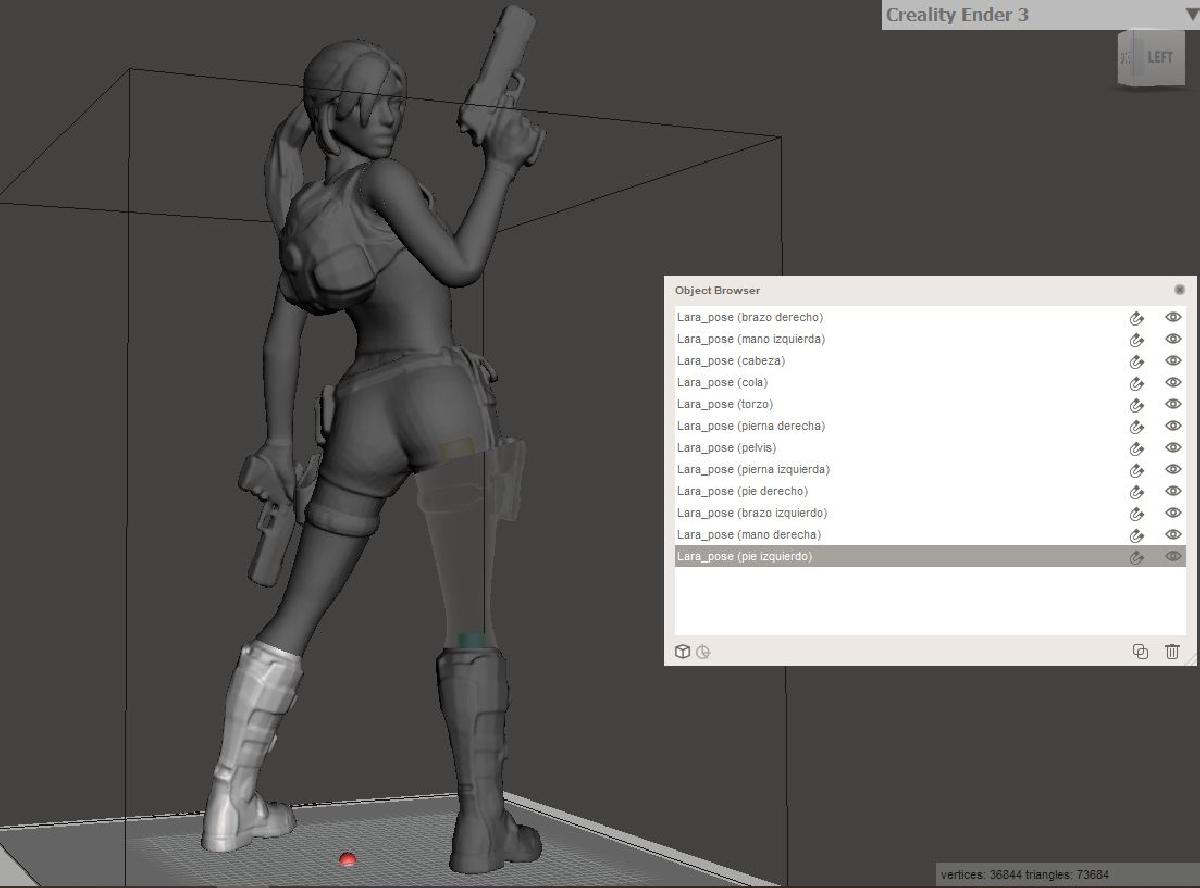1200x888 pixels.
Task: Hide Lara_pose (cabeza) with its eye toggle
Action: pos(1172,360)
